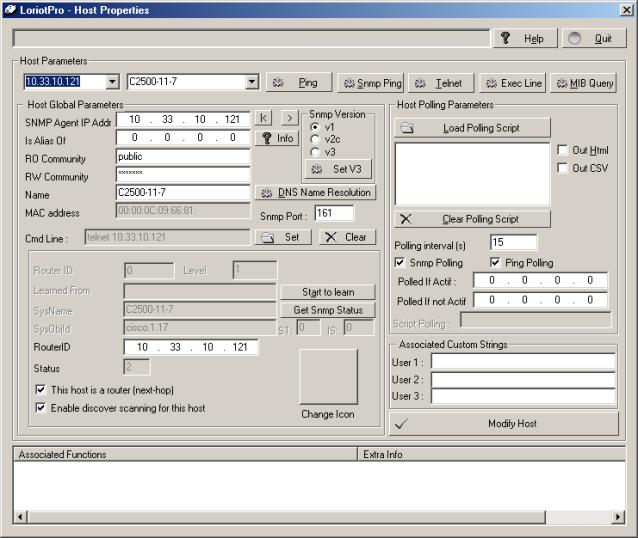
Task: Toggle the Ping Polling checkbox
Action: tap(496, 263)
